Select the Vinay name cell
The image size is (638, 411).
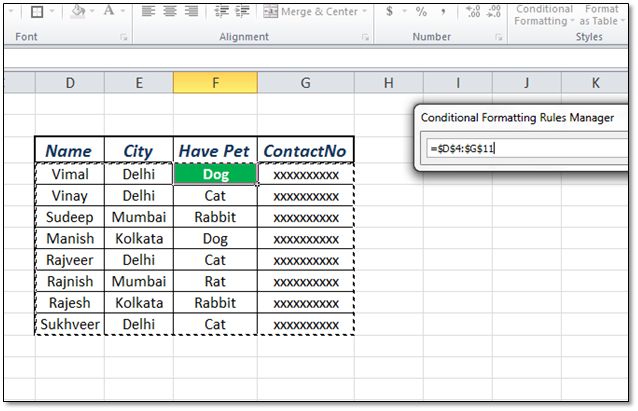coord(70,196)
